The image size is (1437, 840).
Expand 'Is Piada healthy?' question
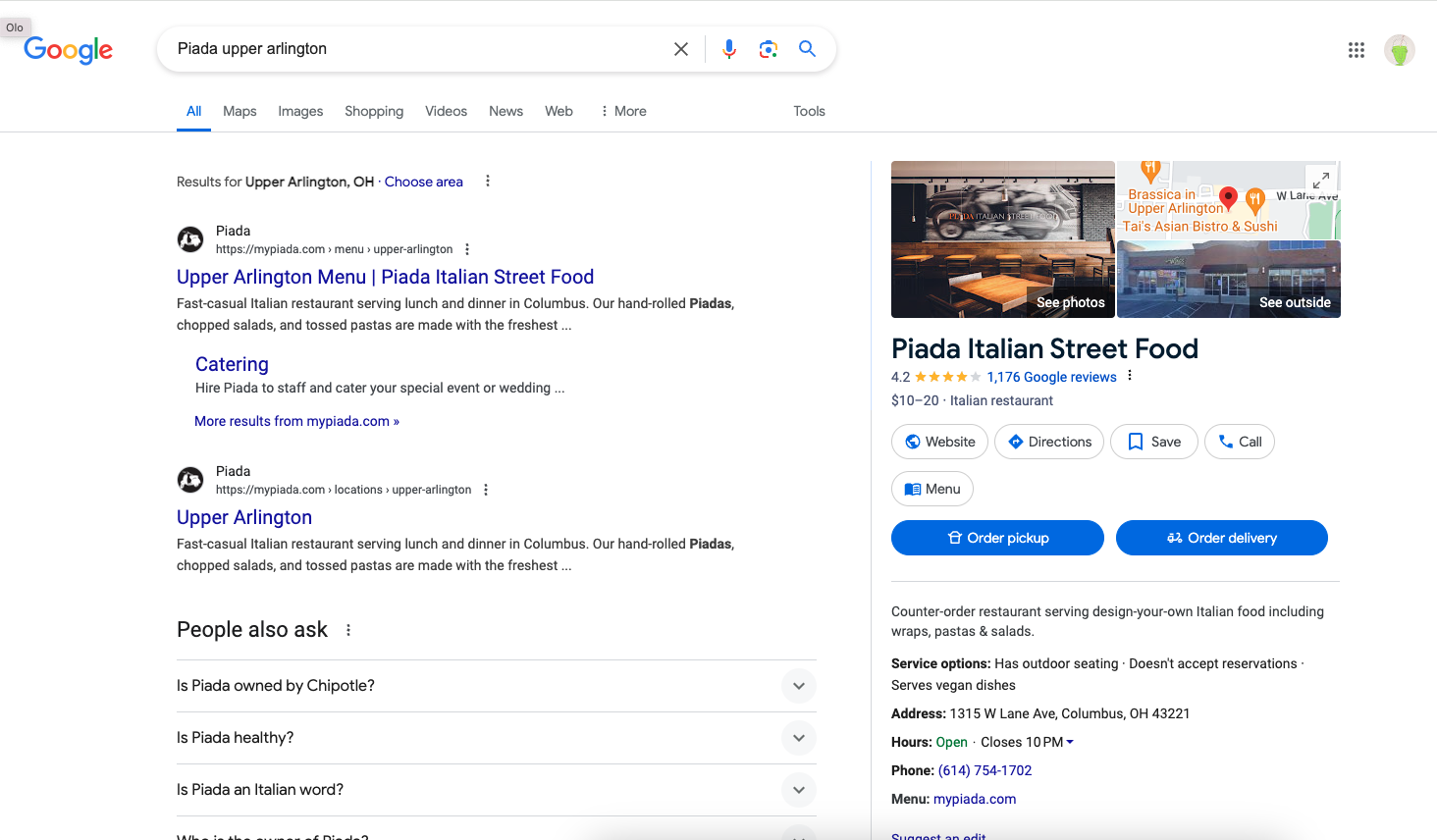pos(497,738)
